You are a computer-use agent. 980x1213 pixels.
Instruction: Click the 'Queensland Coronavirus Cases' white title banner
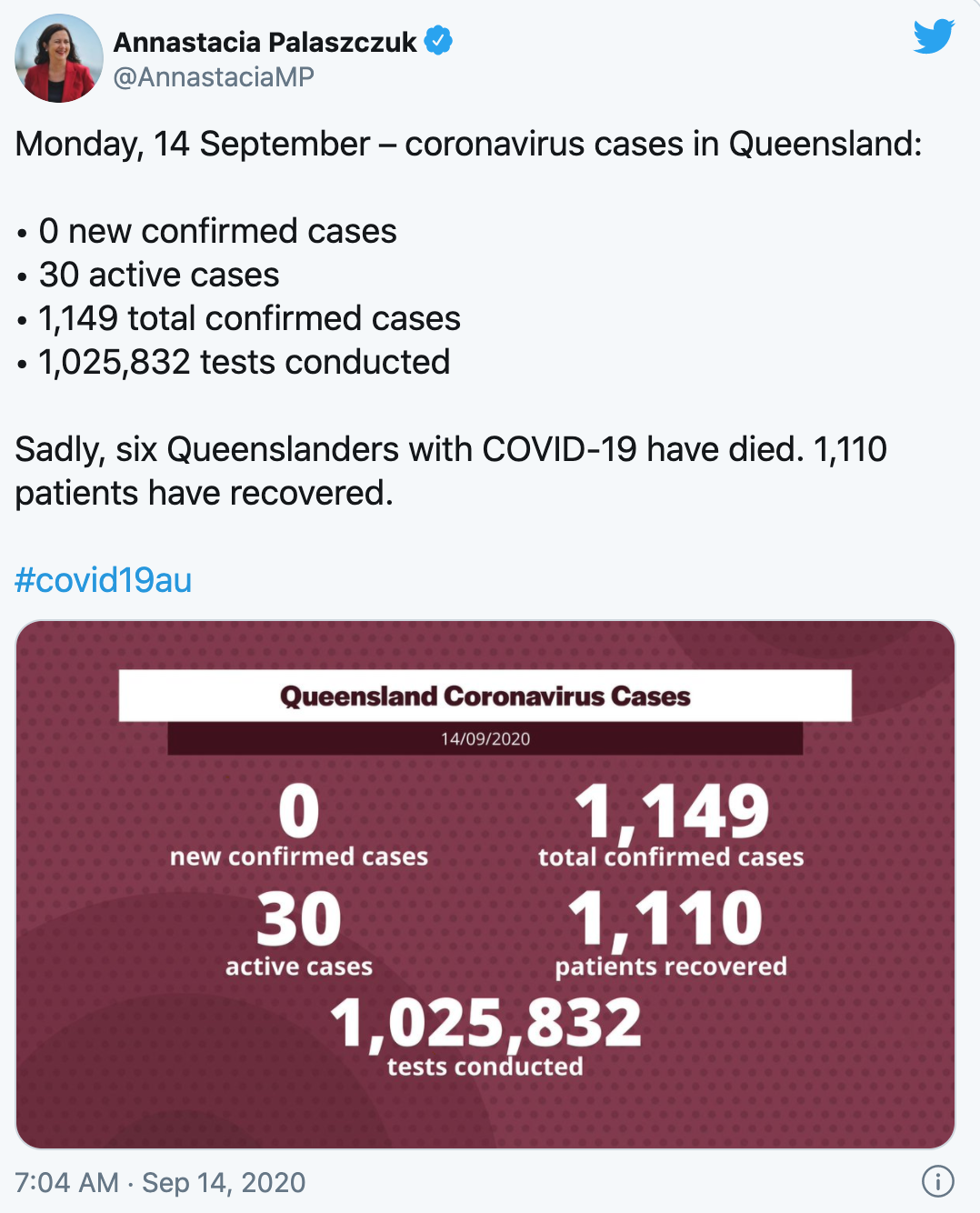[485, 697]
